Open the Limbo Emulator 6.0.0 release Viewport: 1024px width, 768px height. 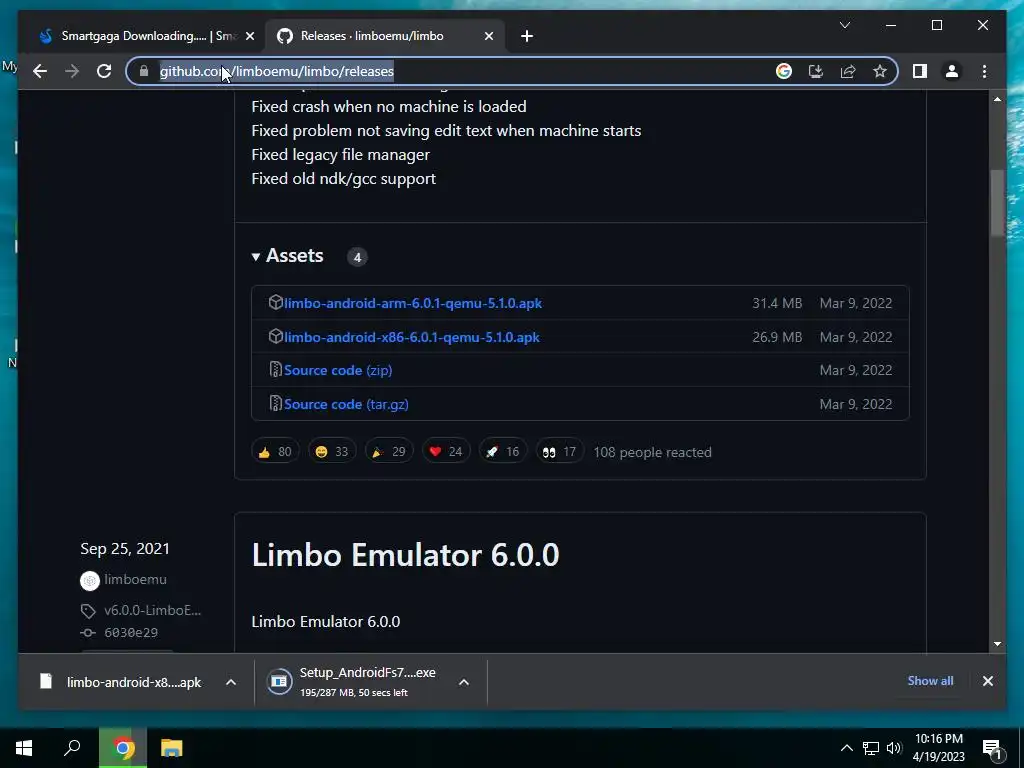coord(405,555)
